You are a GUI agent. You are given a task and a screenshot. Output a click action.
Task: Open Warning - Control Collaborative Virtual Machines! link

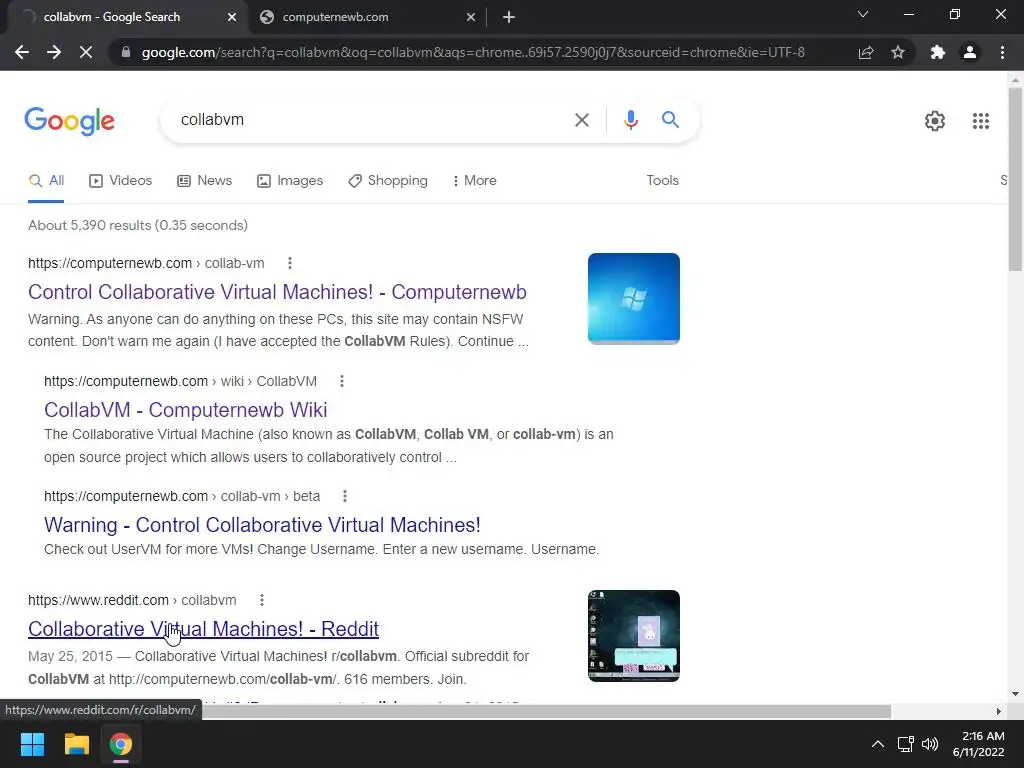262,525
